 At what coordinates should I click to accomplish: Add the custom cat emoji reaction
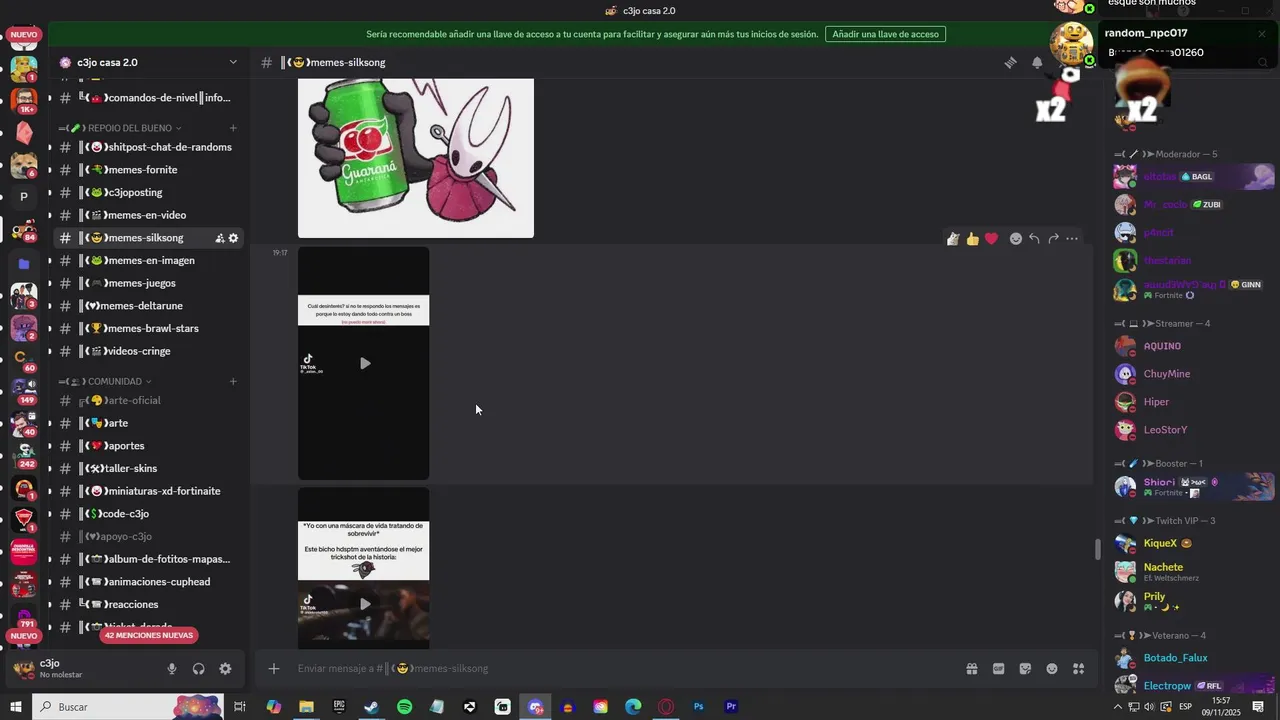tap(953, 239)
